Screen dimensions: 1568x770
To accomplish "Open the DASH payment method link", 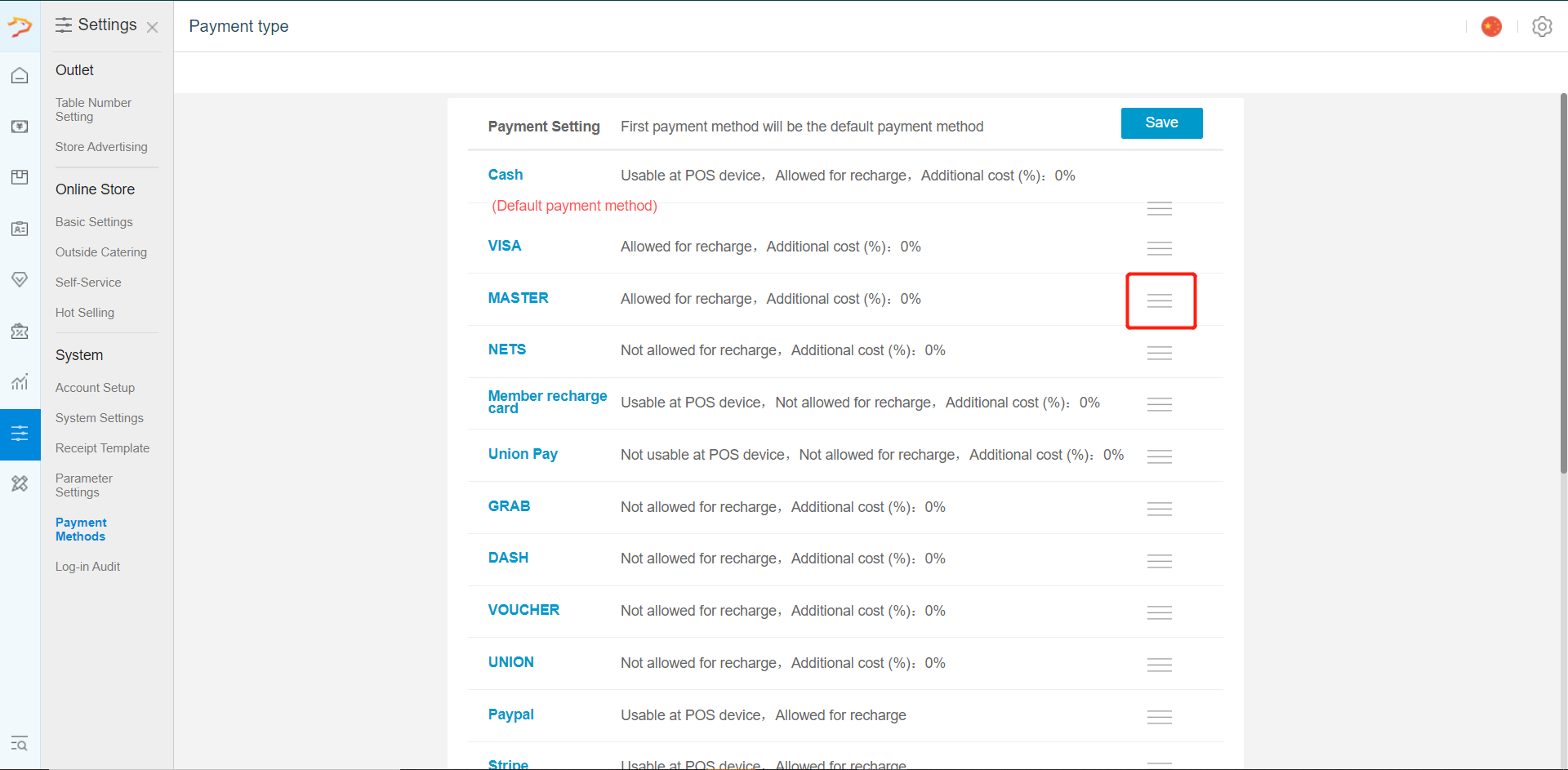I will (x=508, y=558).
